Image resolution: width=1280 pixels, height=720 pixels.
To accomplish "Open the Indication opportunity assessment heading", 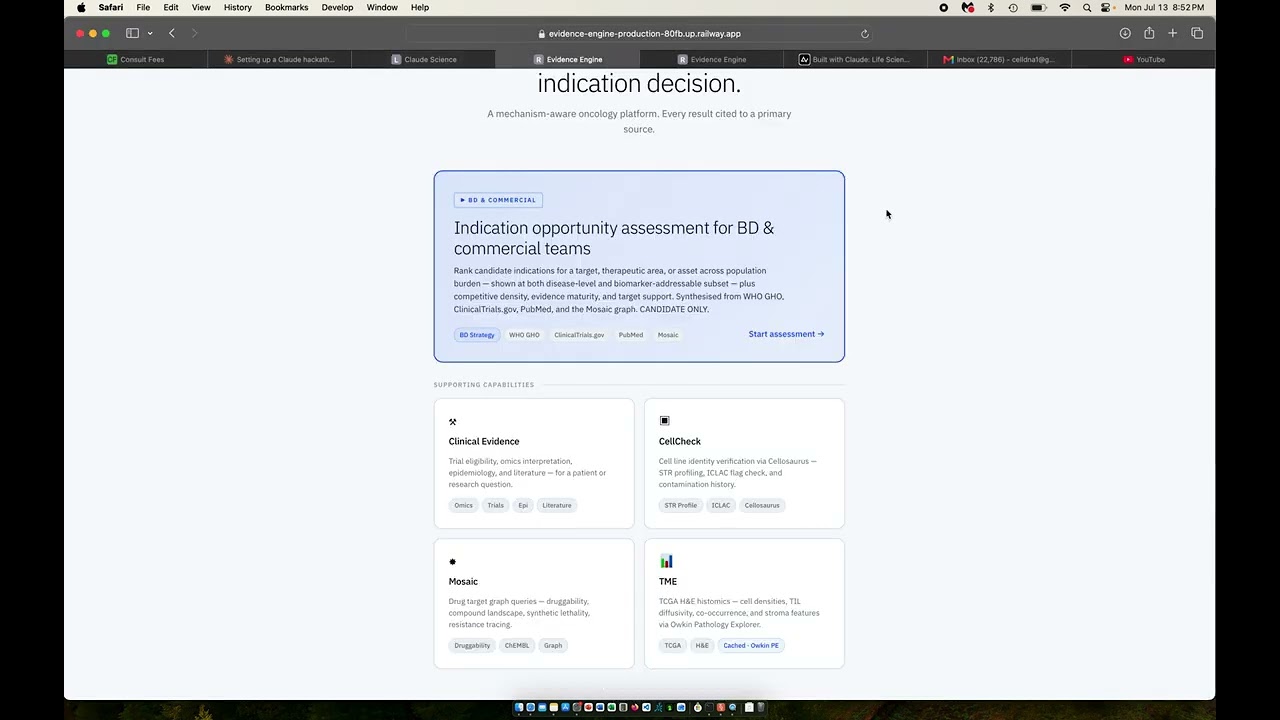I will click(x=614, y=238).
